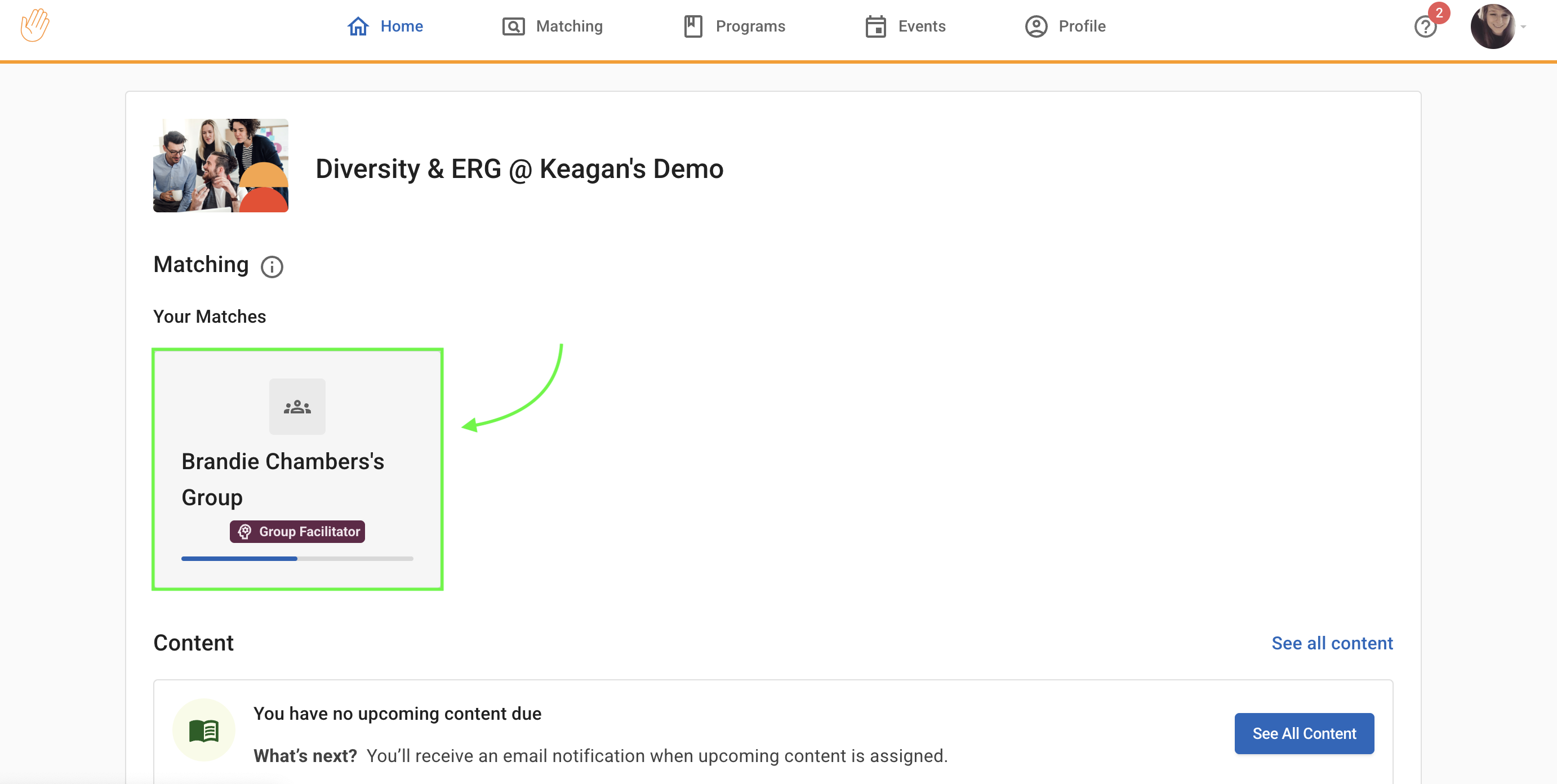
Task: Follow the See all content link
Action: pyautogui.click(x=1332, y=643)
